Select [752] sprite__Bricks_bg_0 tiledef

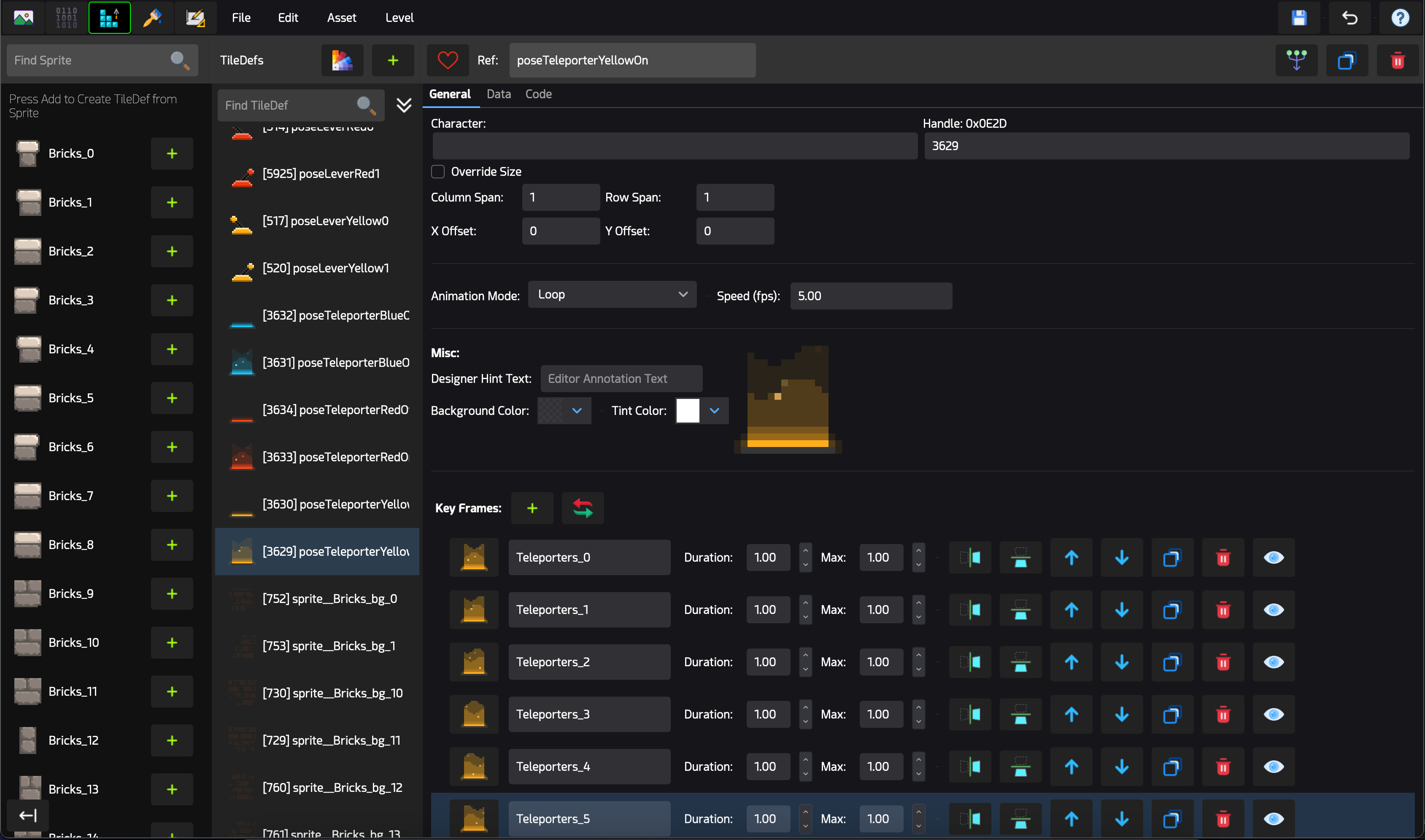[317, 598]
